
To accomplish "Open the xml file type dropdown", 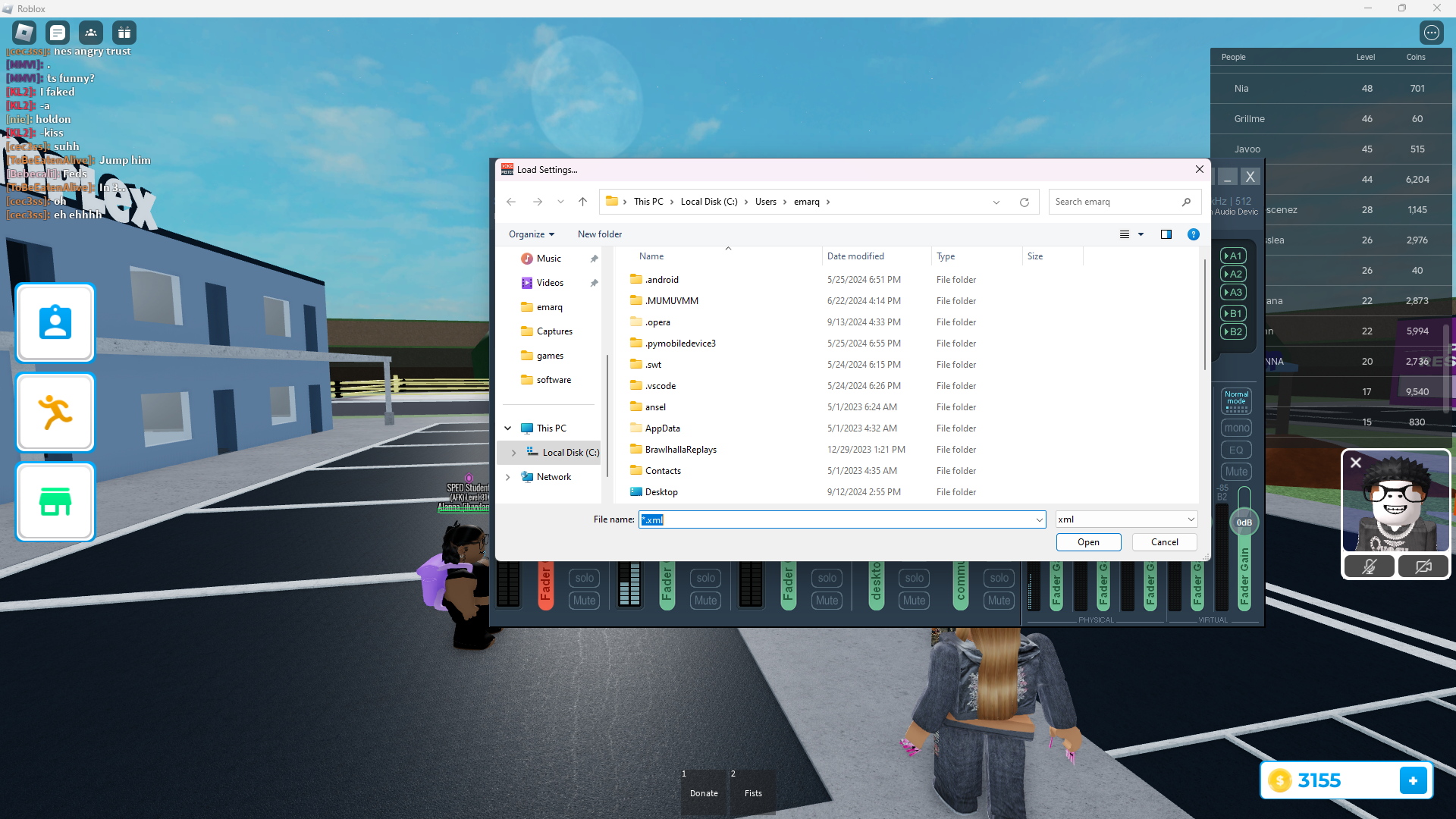I will (1191, 519).
